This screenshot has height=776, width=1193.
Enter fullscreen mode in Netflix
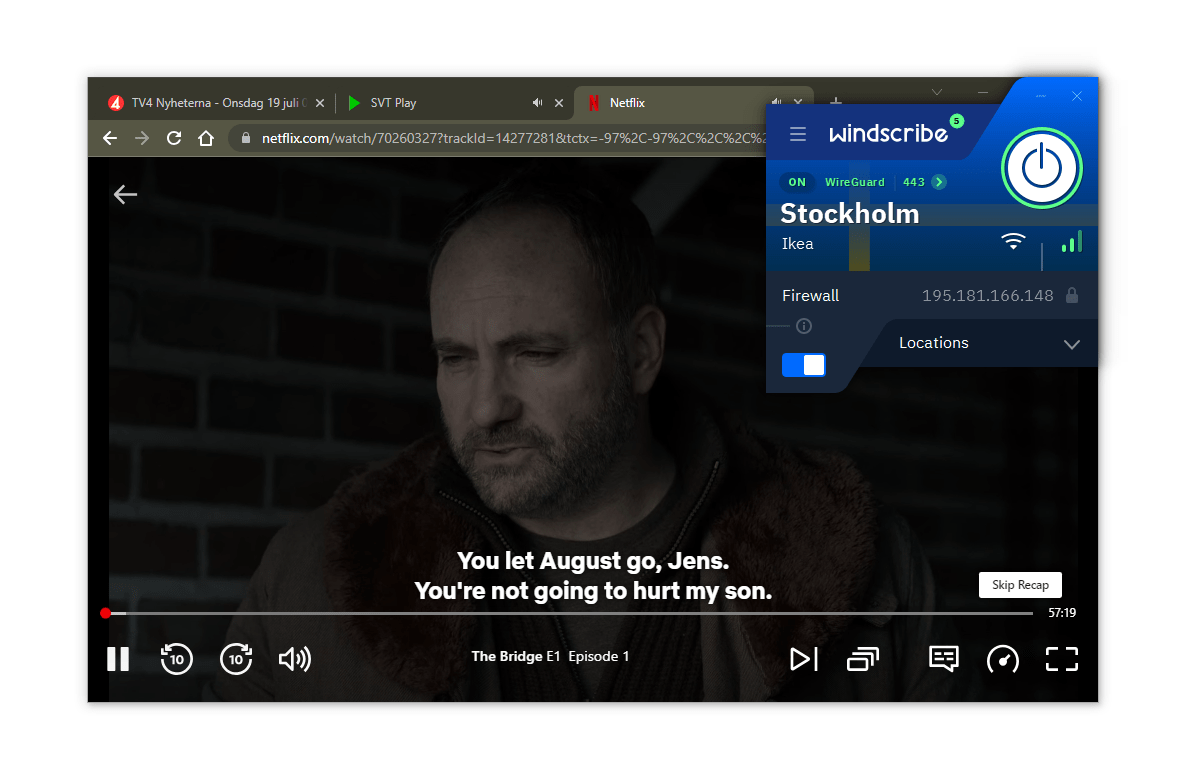coord(1061,659)
